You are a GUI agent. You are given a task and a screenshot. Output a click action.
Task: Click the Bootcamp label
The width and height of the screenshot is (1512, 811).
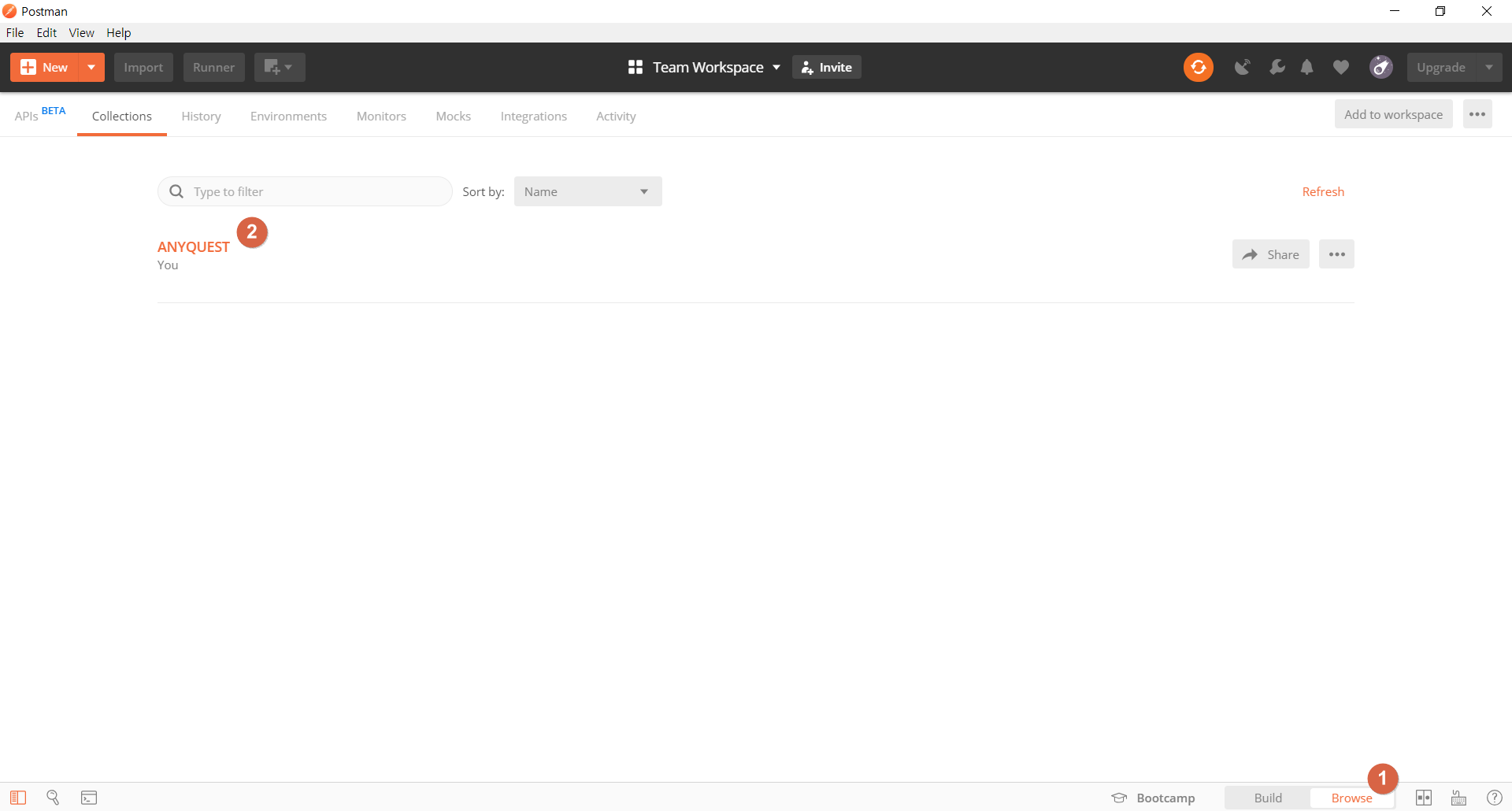1165,798
